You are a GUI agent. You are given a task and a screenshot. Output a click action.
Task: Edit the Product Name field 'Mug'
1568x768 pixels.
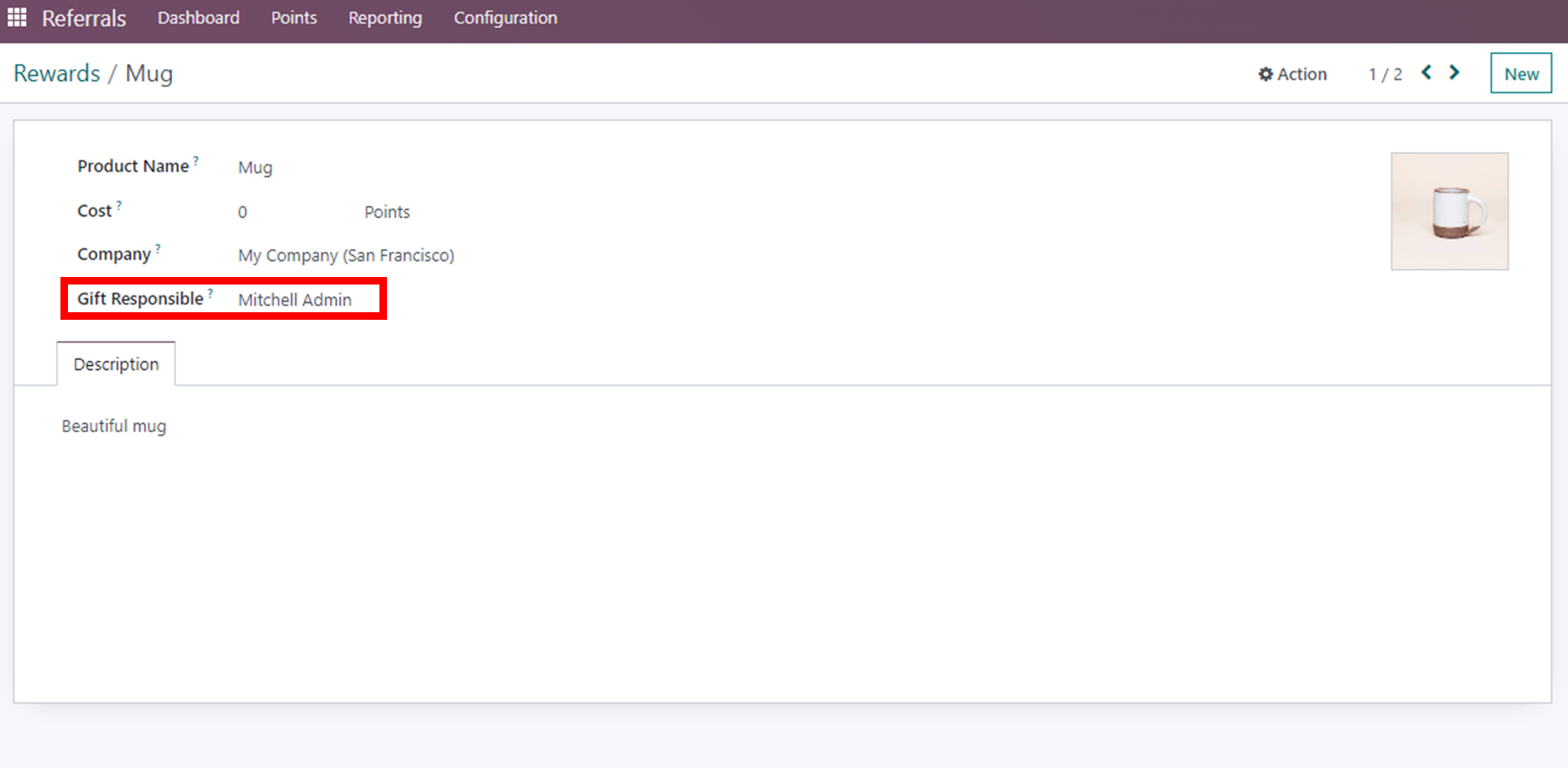click(x=255, y=167)
